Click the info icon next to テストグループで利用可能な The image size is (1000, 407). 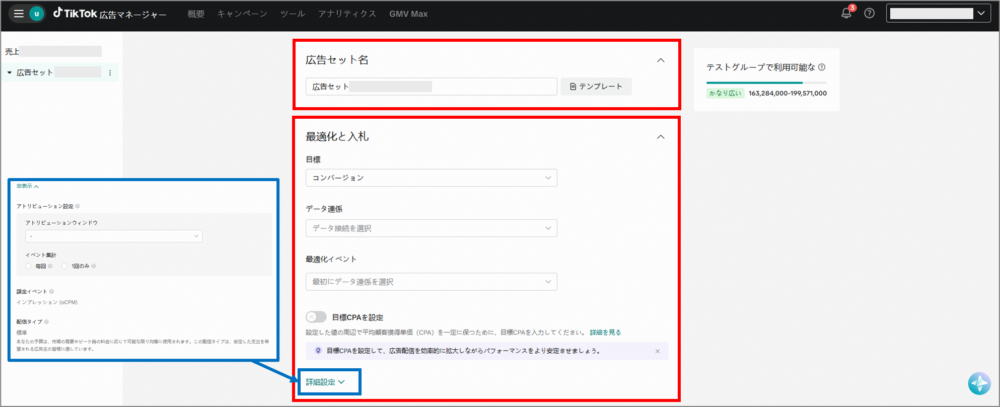(822, 68)
